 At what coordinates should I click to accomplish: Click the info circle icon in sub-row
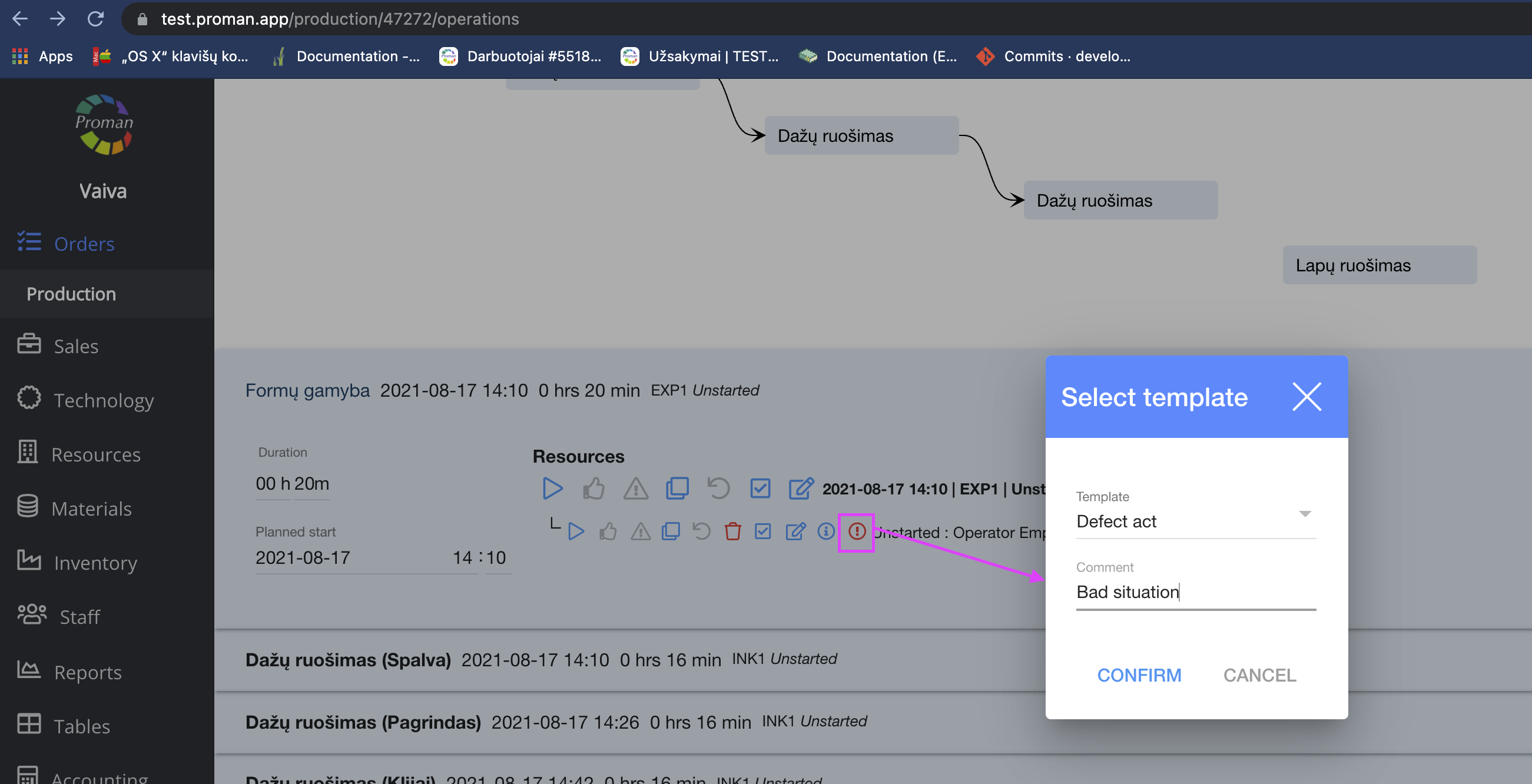(826, 531)
